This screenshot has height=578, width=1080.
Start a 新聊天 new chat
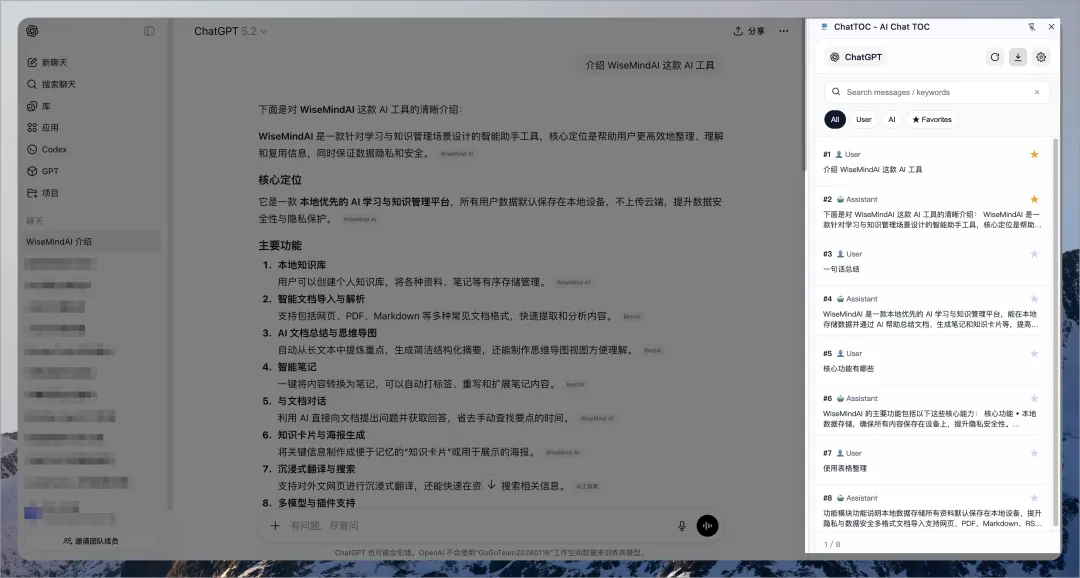[x=54, y=62]
